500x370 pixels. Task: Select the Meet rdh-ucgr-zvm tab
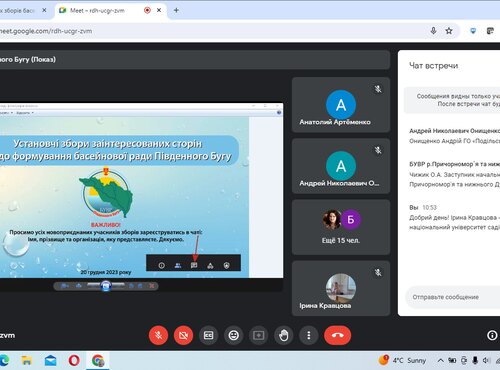(110, 10)
